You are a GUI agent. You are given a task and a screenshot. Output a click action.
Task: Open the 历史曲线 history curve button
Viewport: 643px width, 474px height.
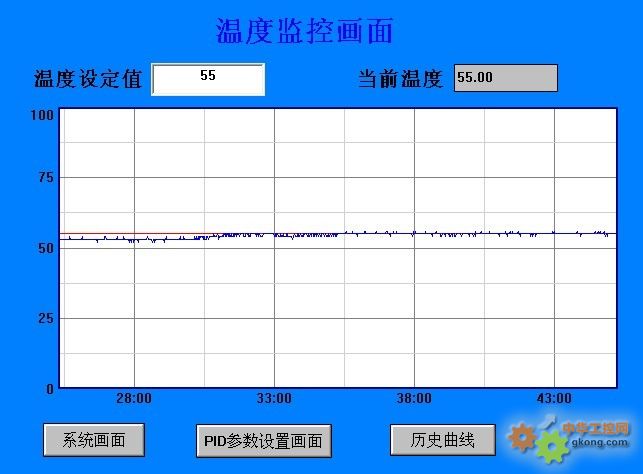click(x=442, y=440)
